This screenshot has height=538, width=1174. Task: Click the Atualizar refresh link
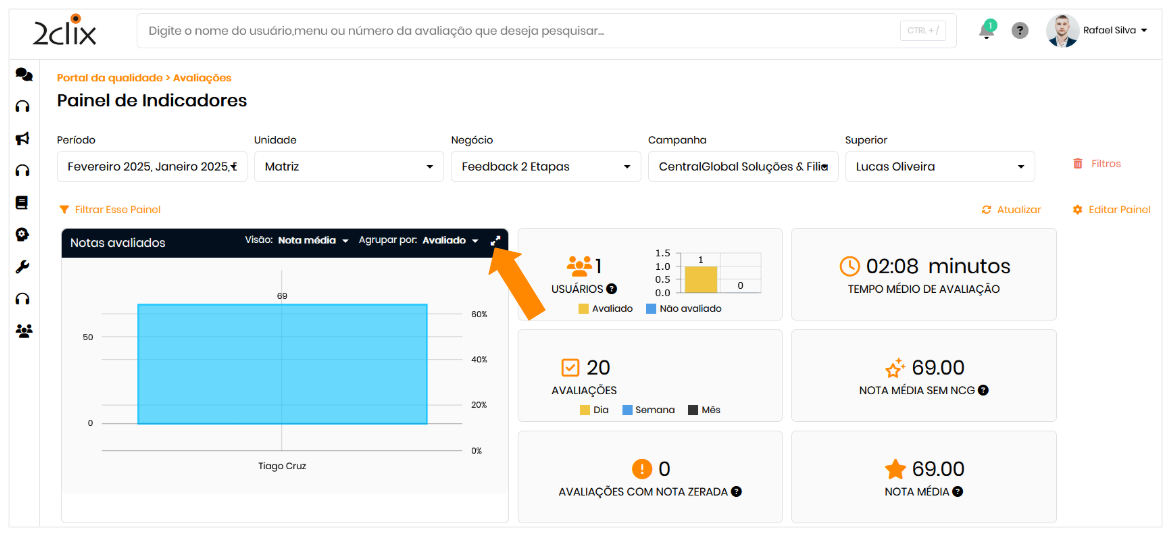(x=1011, y=210)
